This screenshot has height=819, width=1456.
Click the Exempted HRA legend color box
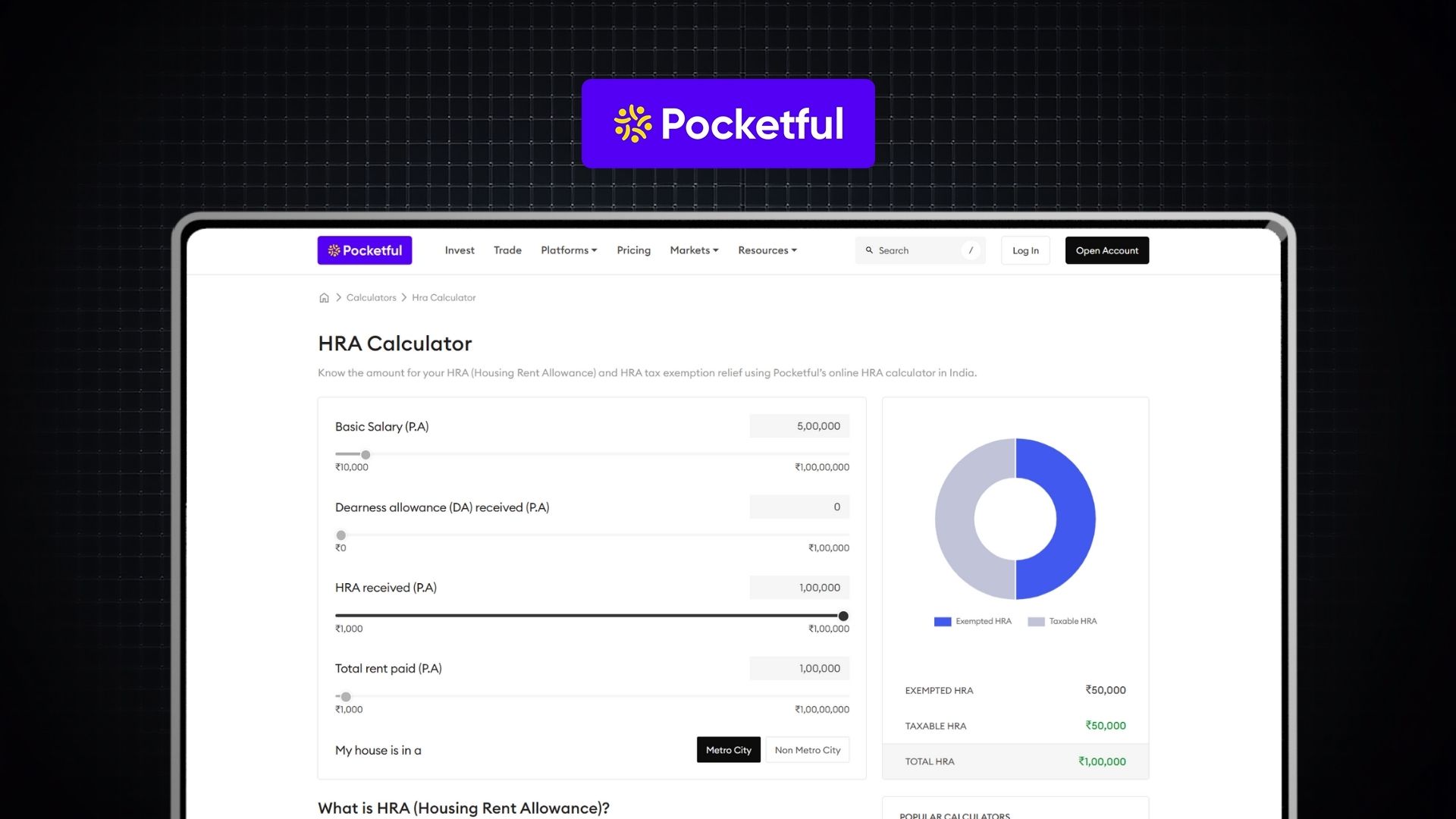pos(942,622)
